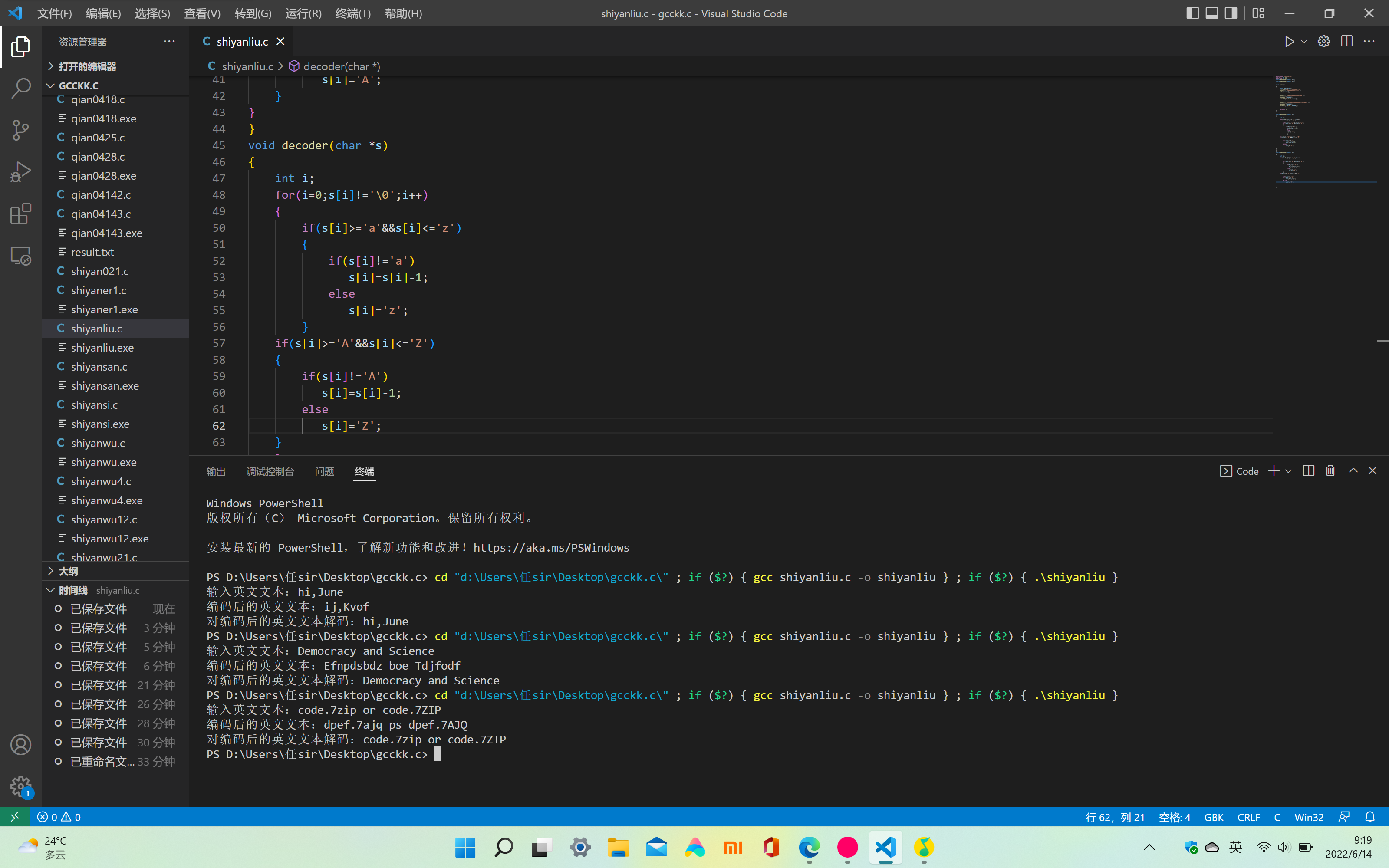
Task: Open the Remote Explorer view
Action: (x=21, y=256)
